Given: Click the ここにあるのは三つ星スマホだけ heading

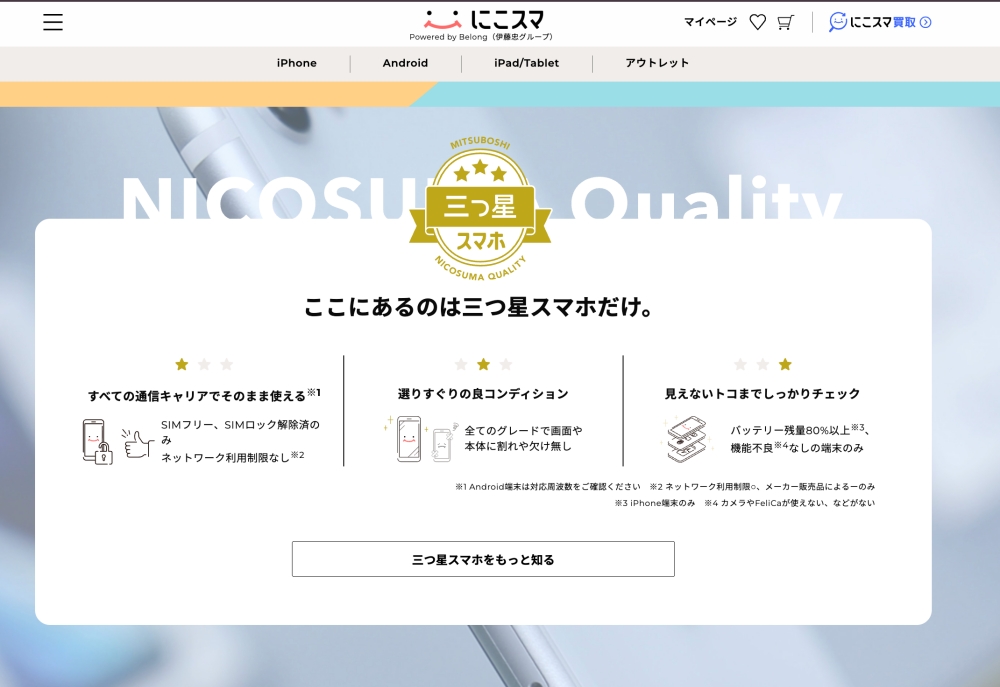Looking at the screenshot, I should tap(480, 307).
